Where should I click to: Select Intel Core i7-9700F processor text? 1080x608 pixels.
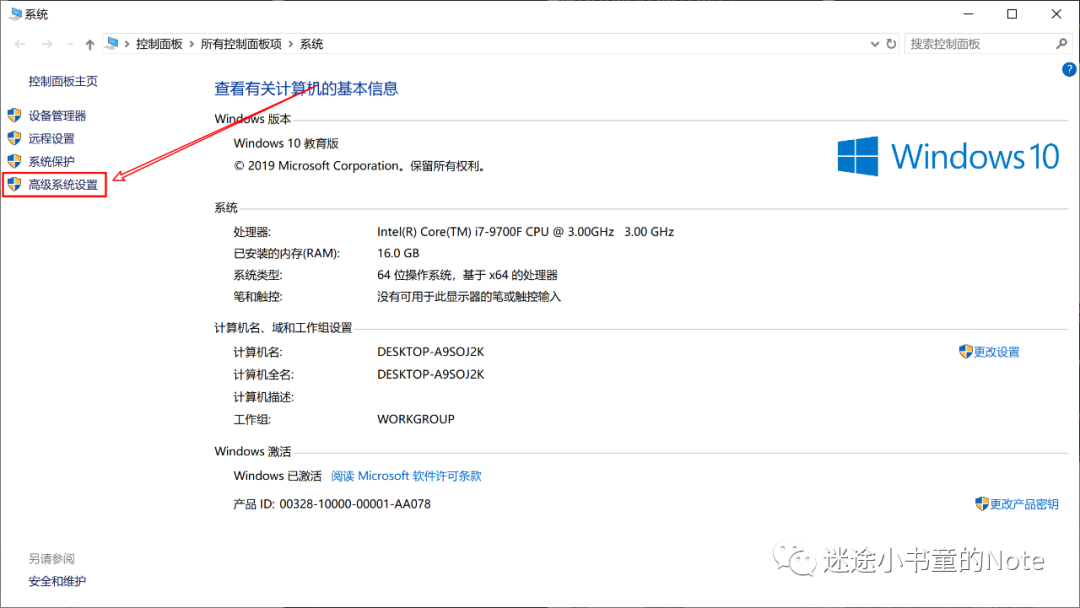pos(526,232)
